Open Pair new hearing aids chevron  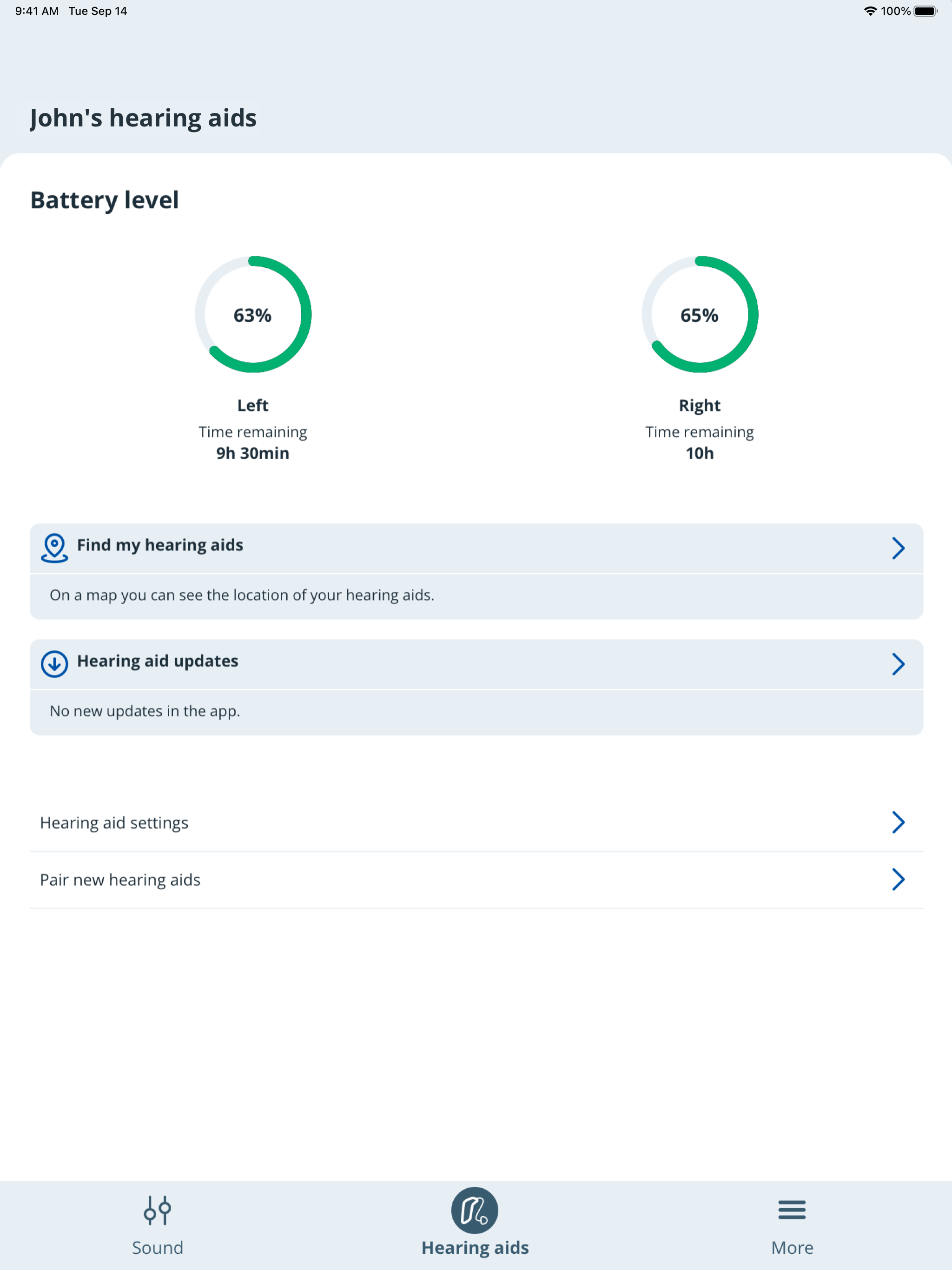point(899,879)
